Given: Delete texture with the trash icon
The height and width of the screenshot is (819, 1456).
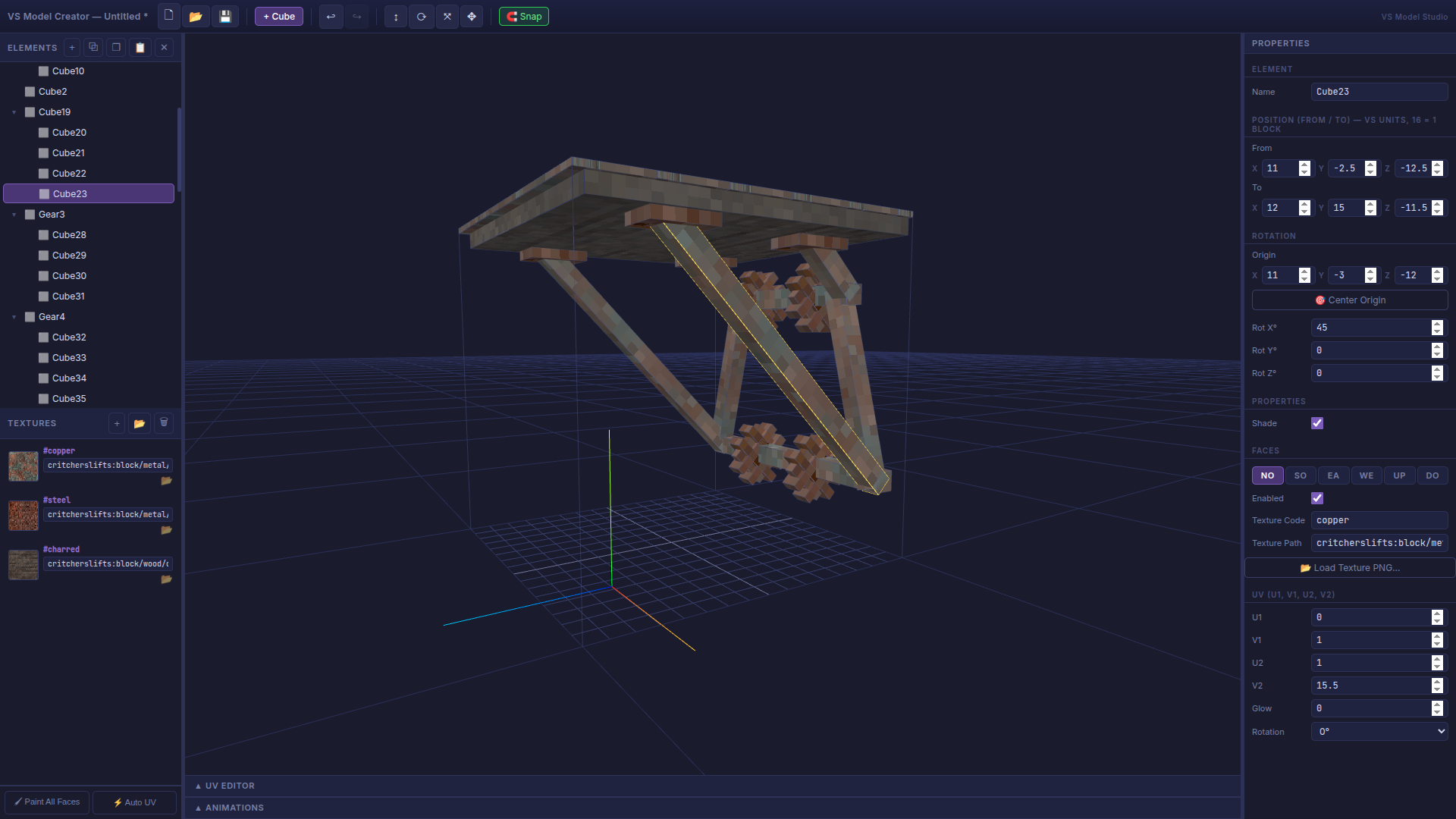Looking at the screenshot, I should tap(164, 423).
